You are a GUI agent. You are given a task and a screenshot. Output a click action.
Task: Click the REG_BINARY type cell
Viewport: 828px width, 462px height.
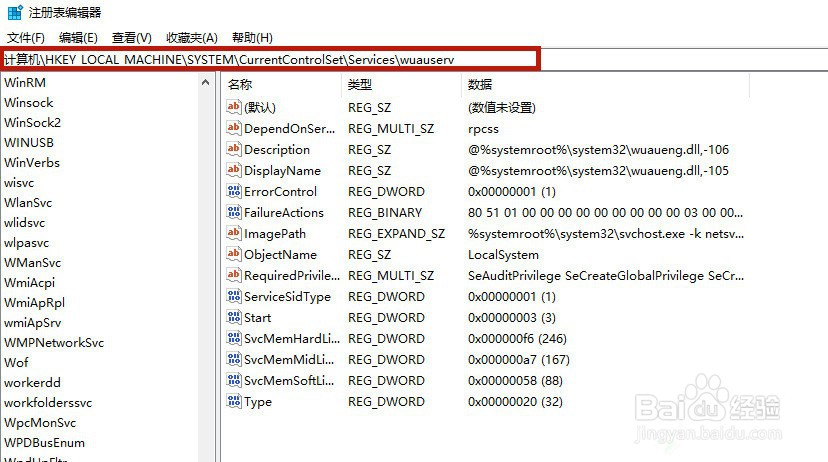click(385, 213)
